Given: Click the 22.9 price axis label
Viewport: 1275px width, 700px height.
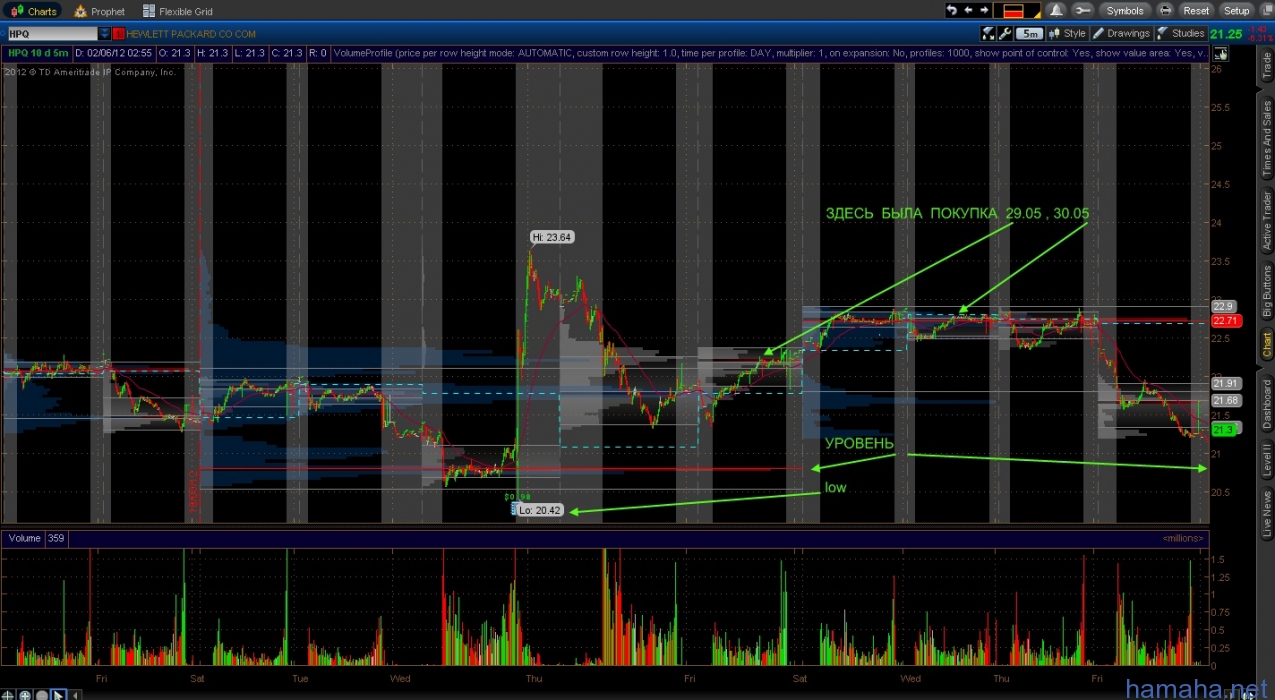Looking at the screenshot, I should pyautogui.click(x=1223, y=306).
